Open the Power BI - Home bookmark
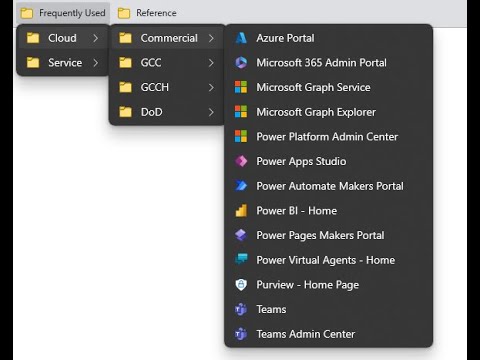Screen dimensions: 480x360 [x=329, y=211]
